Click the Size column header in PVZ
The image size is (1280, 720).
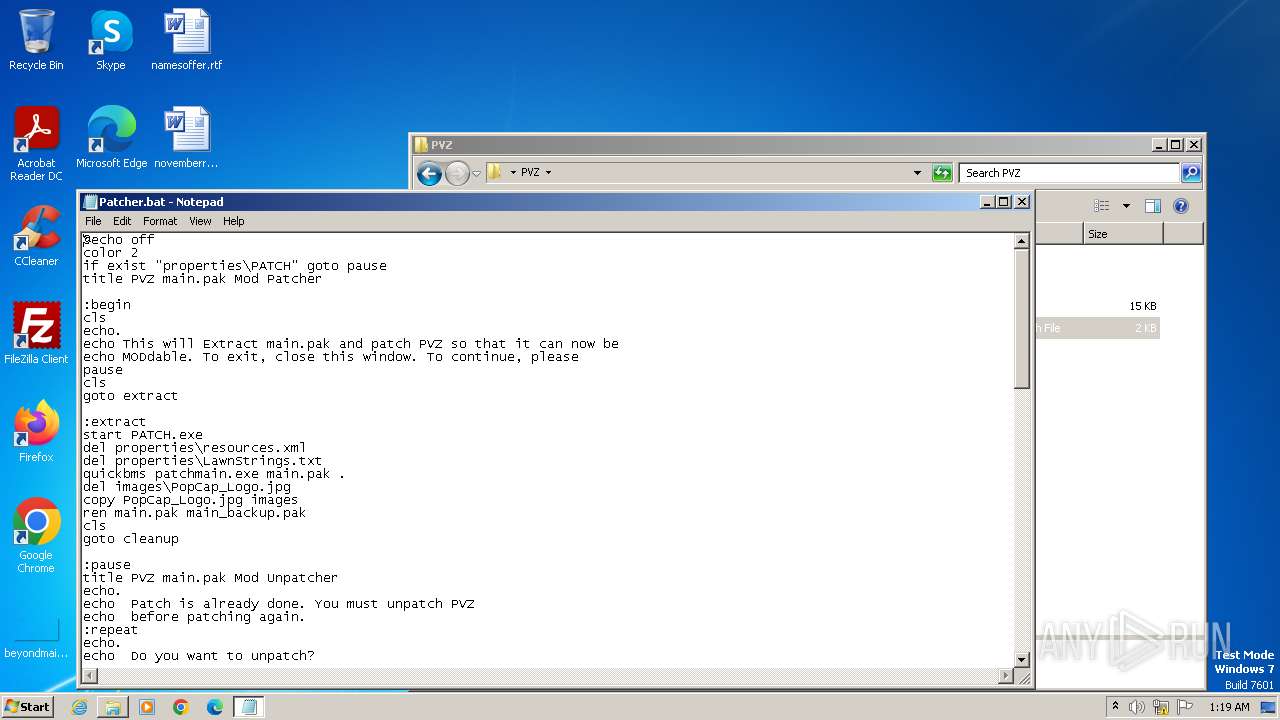coord(1123,234)
